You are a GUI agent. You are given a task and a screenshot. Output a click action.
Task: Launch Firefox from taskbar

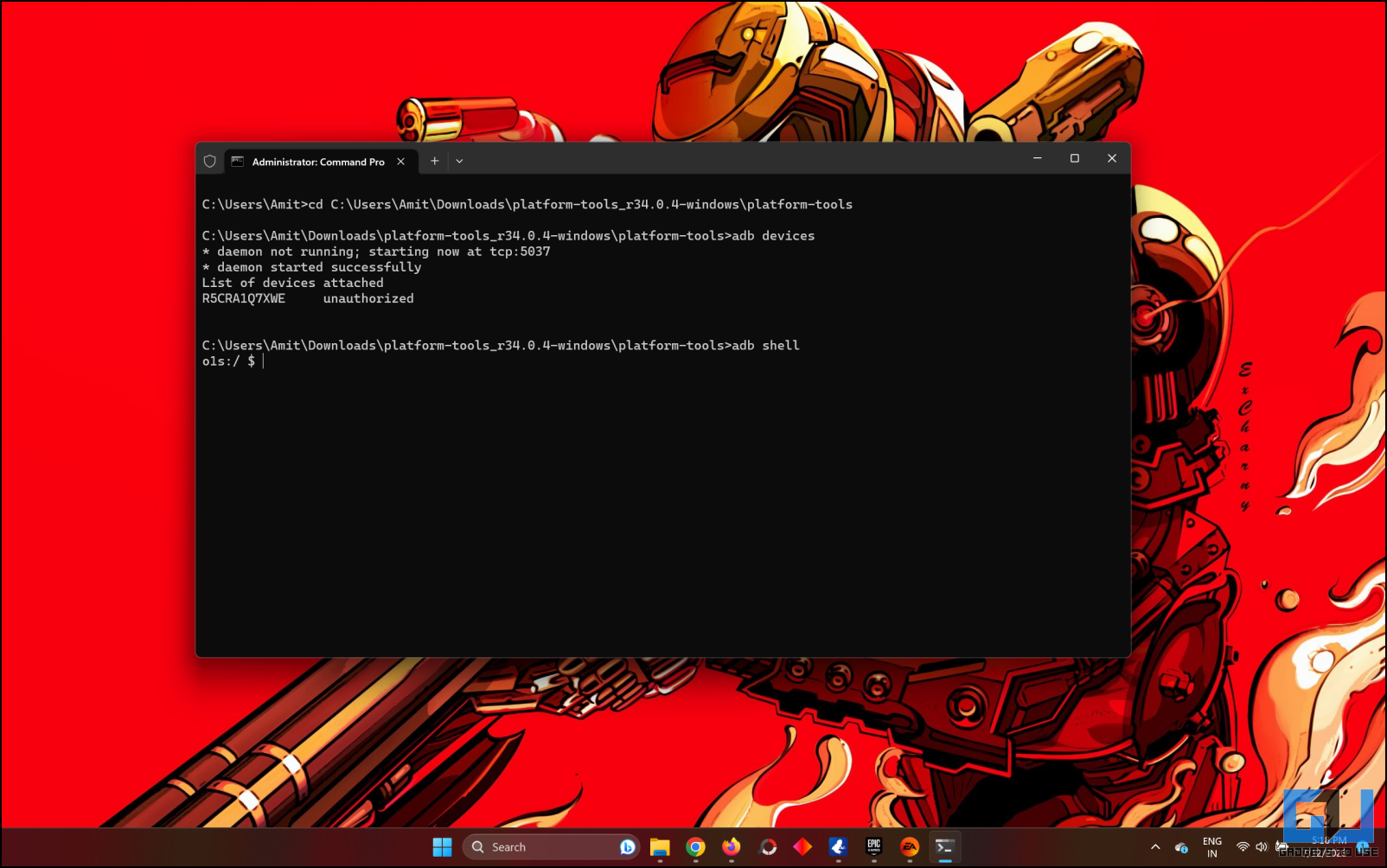[732, 847]
